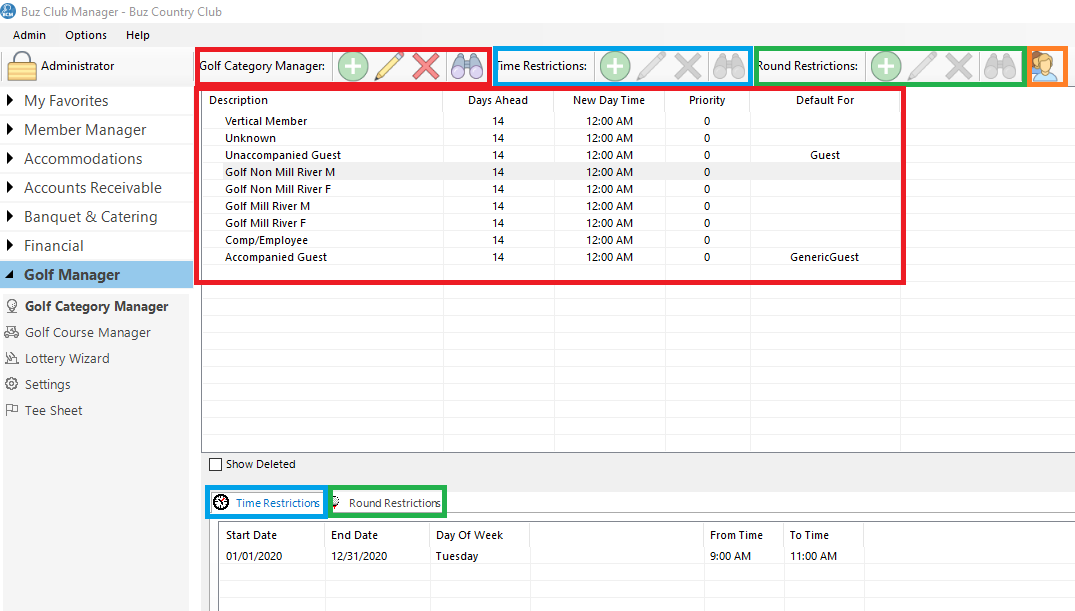
Task: Switch to the Round Restrictions tab
Action: coord(394,503)
